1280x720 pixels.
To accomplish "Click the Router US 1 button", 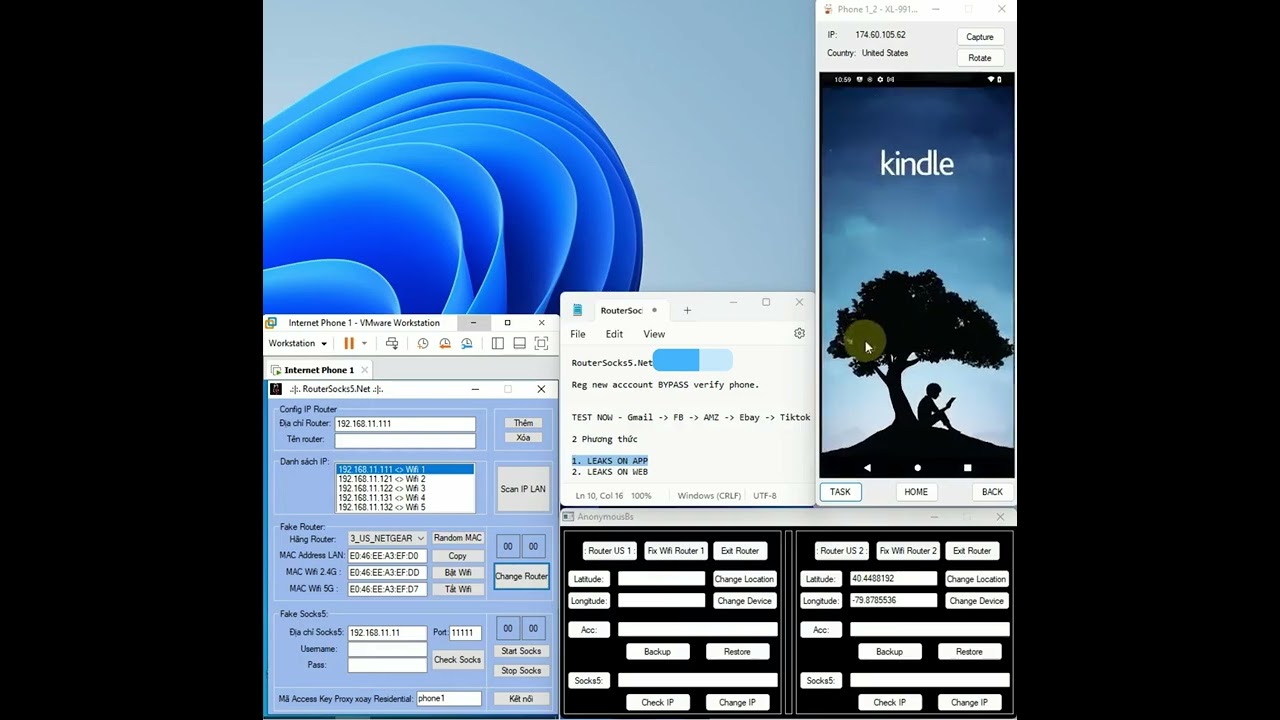I will (x=609, y=551).
